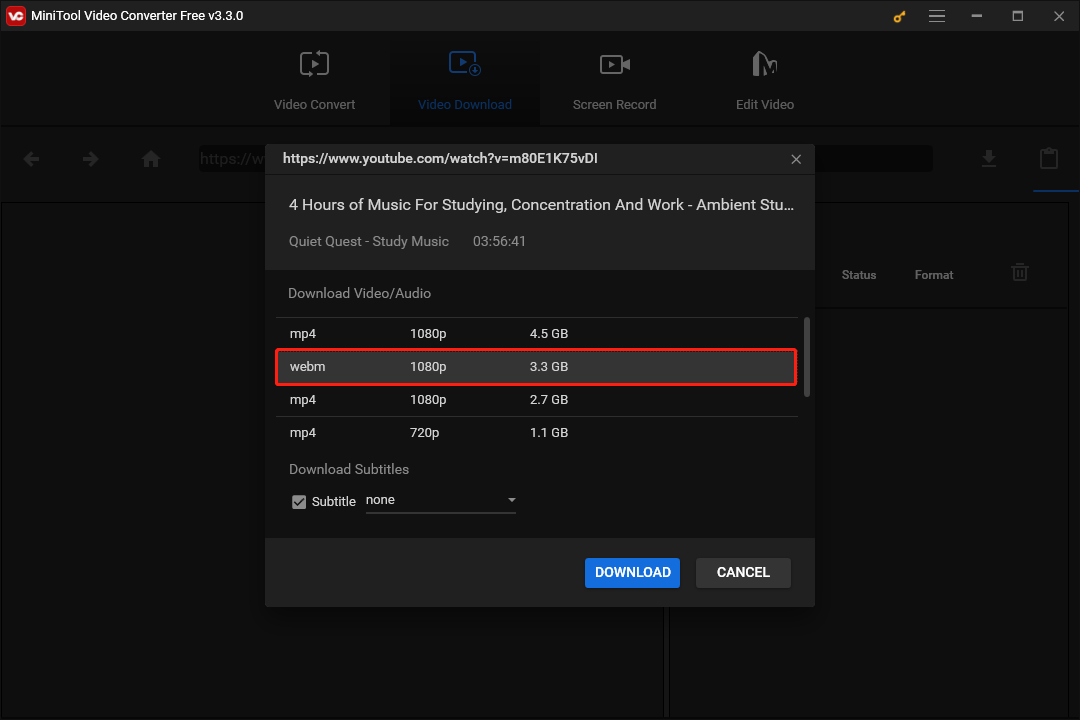The width and height of the screenshot is (1080, 720).
Task: Close the video format dialog
Action: (x=796, y=158)
